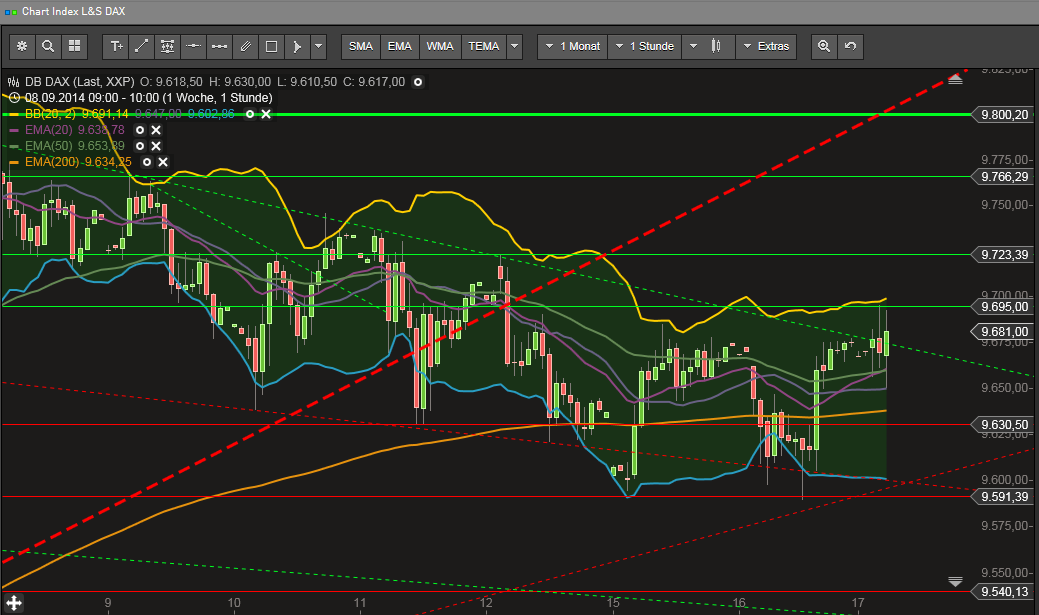Add an SMA indicator
Screen dimensions: 1039x615
(x=360, y=46)
